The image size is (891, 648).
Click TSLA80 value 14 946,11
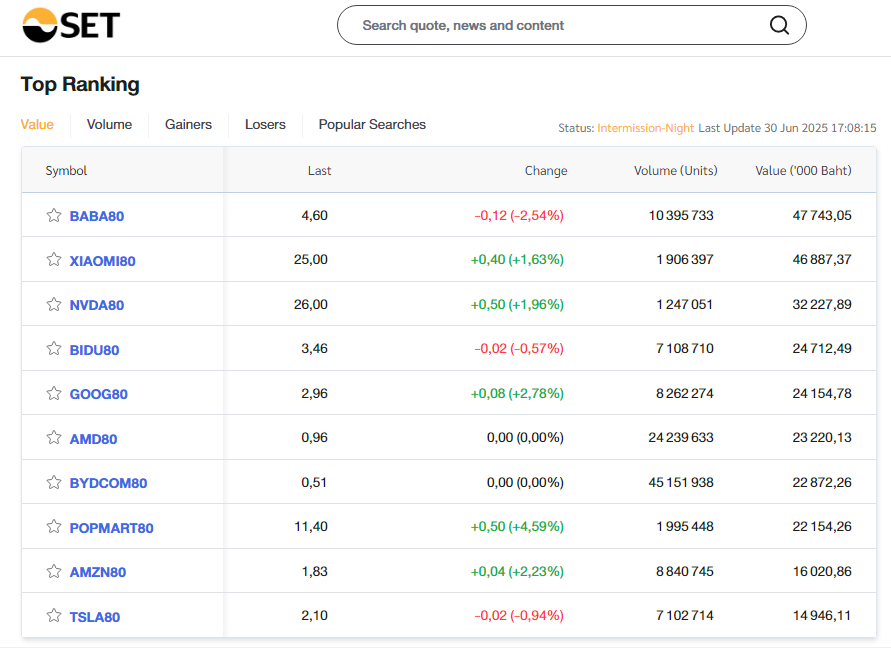pos(822,616)
